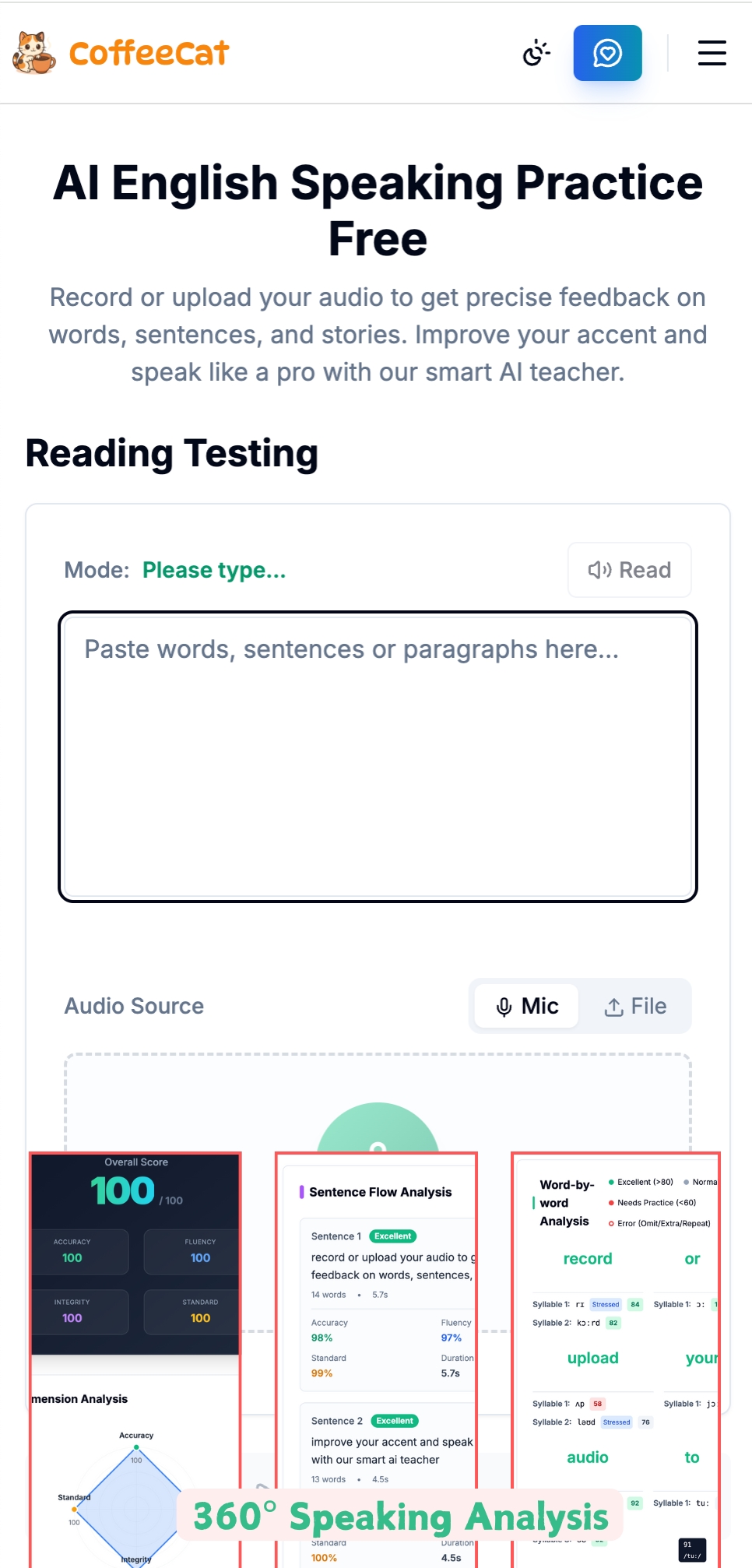Click the speaker icon inside the Read button

[599, 570]
